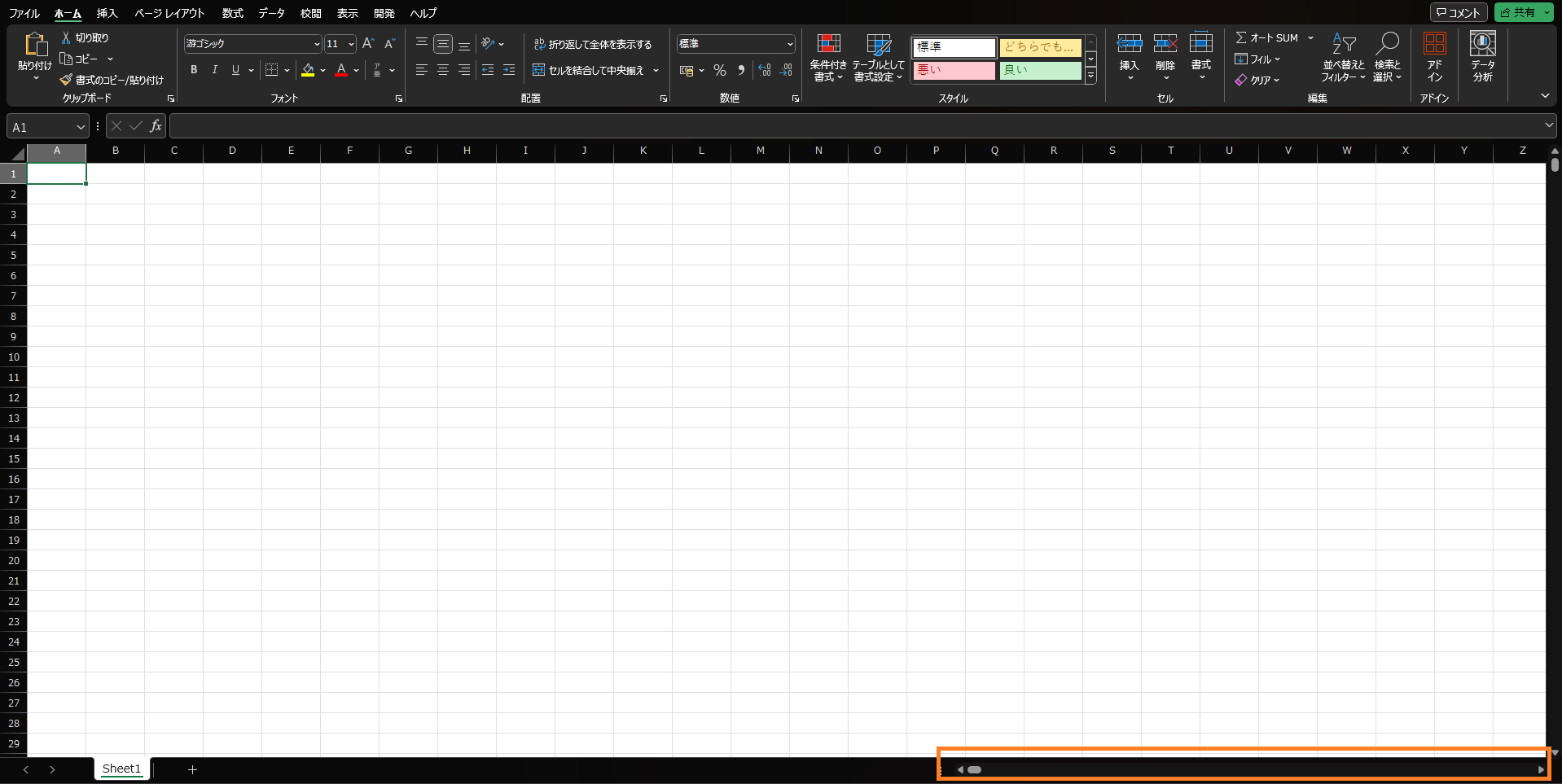Apply the Bad (悪い) cell style swatch

coord(954,70)
